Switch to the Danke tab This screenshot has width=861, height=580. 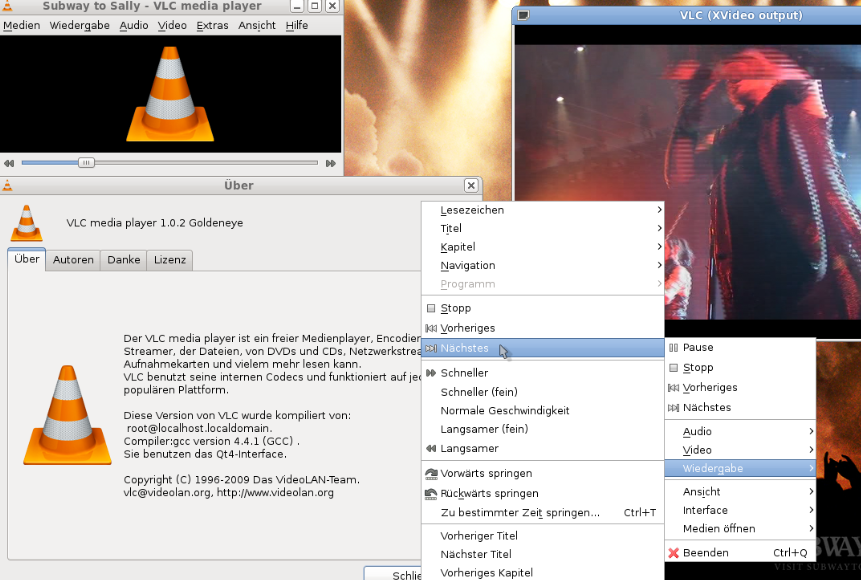pos(124,260)
